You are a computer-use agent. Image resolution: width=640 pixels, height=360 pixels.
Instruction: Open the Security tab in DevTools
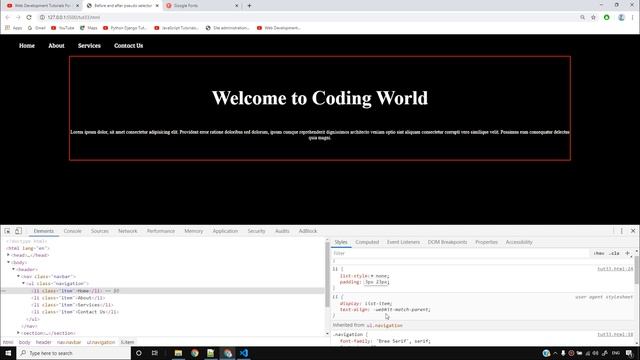[x=256, y=231]
